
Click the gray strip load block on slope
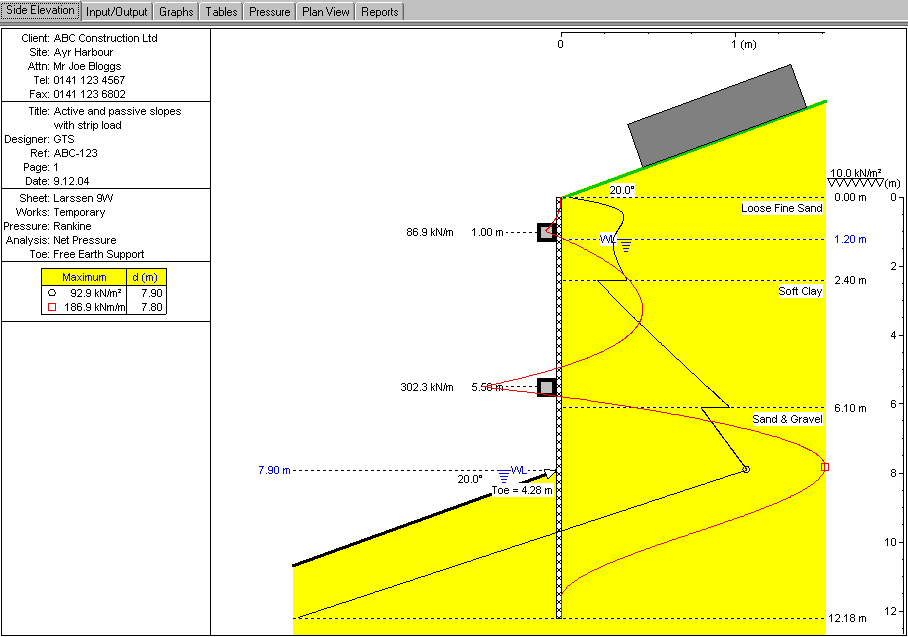(716, 116)
